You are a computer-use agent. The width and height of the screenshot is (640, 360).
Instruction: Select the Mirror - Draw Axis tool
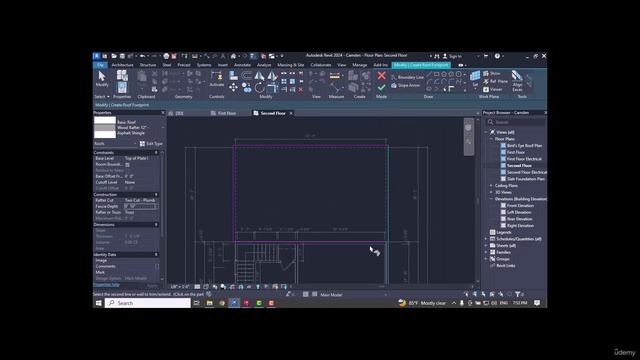(x=272, y=76)
